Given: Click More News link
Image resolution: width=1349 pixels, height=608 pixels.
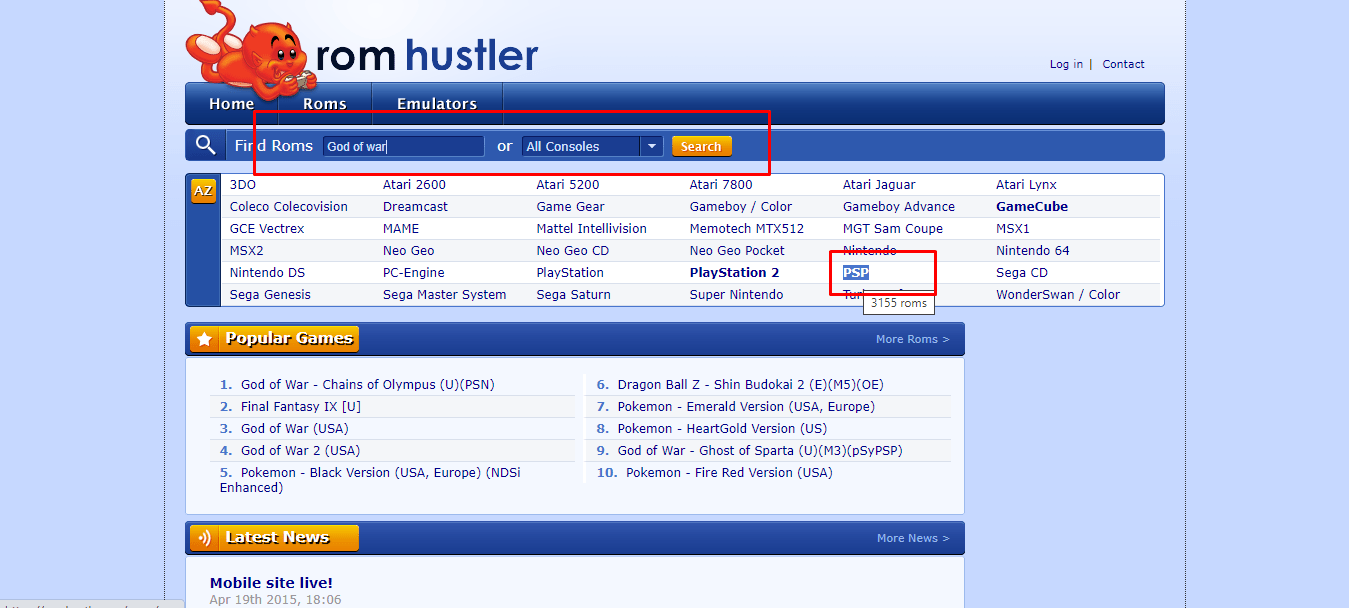Looking at the screenshot, I should pyautogui.click(x=913, y=538).
